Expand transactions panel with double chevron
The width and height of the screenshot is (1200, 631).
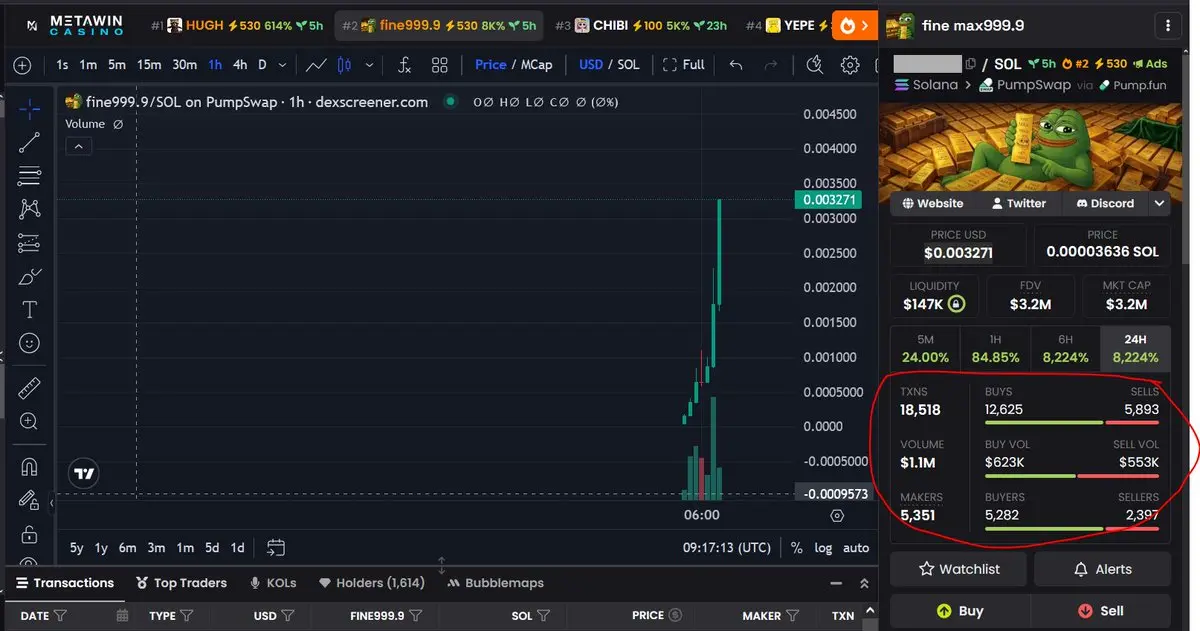(x=865, y=583)
